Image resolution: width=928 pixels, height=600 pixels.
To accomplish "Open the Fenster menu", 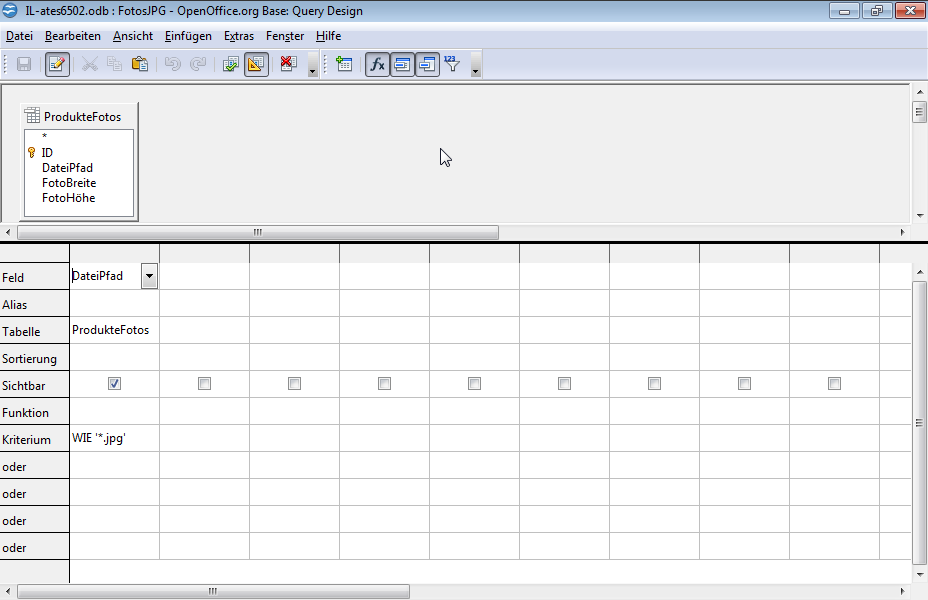I will point(285,36).
